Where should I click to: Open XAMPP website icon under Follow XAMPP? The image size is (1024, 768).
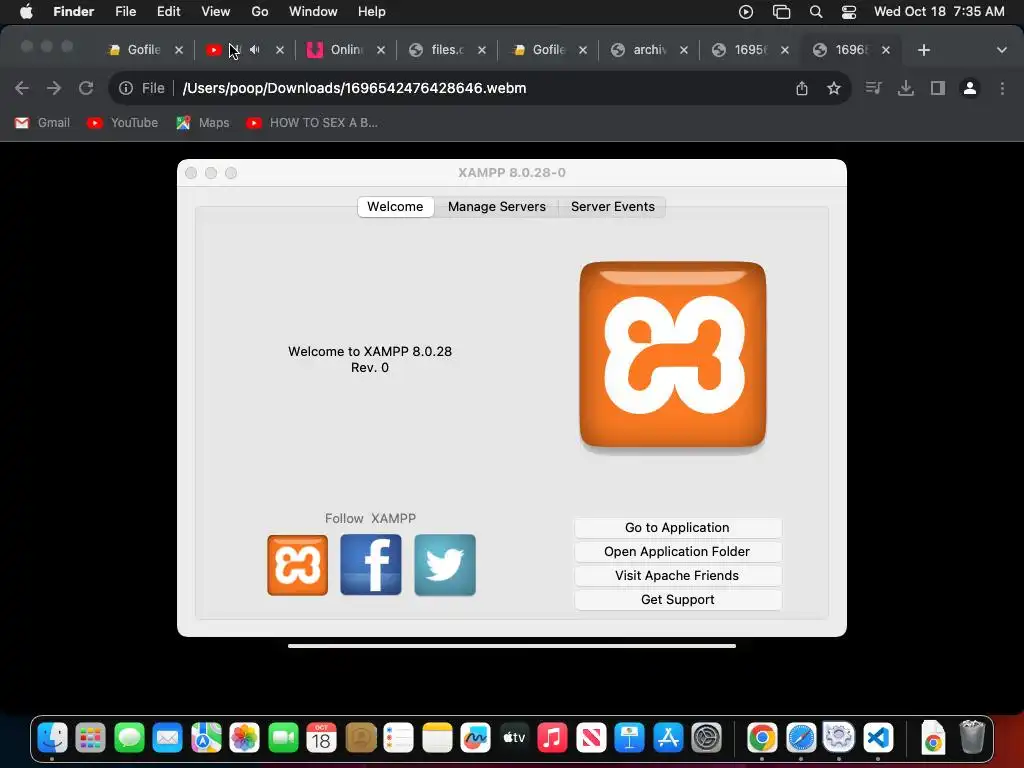pos(298,565)
